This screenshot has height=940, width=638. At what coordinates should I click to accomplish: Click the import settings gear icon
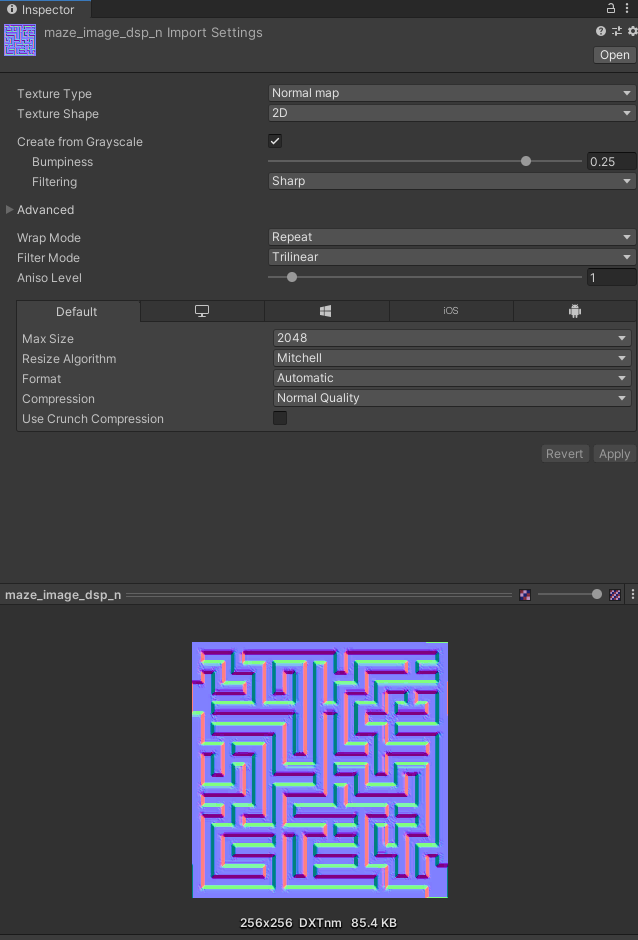point(631,32)
